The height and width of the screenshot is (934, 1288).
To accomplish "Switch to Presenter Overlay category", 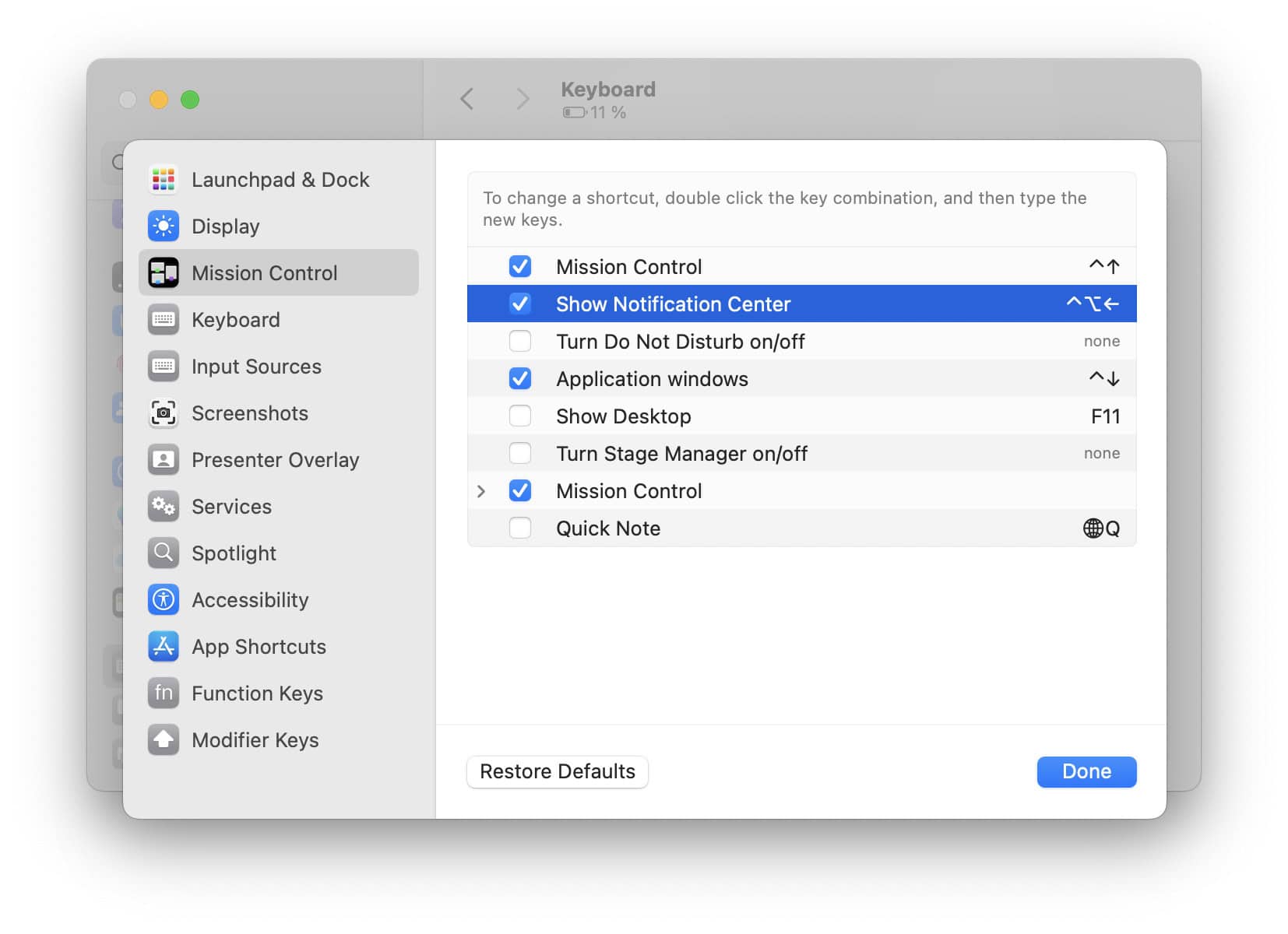I will (x=279, y=460).
